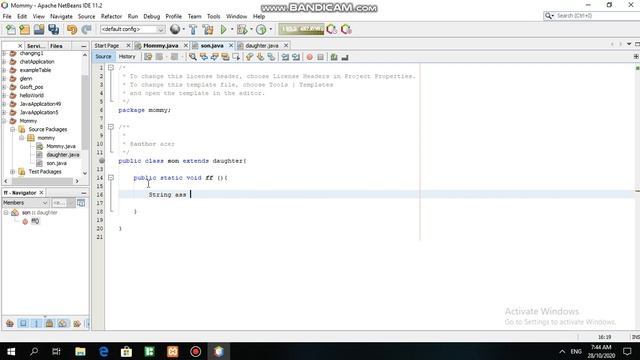Click Shift Line Right icon
Viewport: 640px width, 360px height.
tap(296, 57)
